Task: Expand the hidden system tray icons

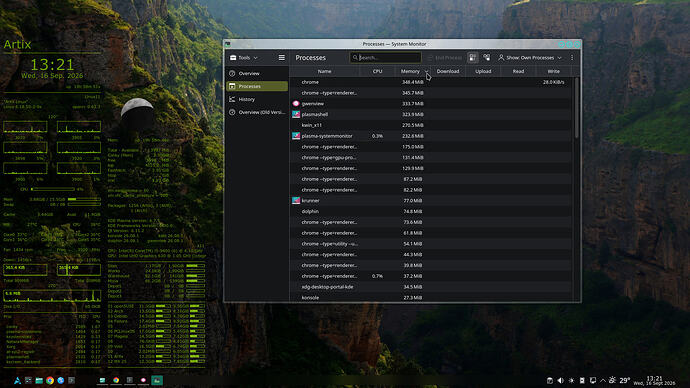Action: point(603,381)
